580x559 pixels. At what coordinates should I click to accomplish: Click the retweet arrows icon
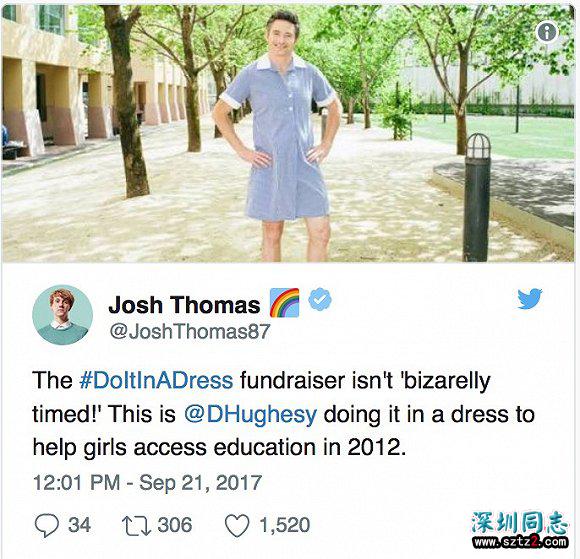pos(136,526)
